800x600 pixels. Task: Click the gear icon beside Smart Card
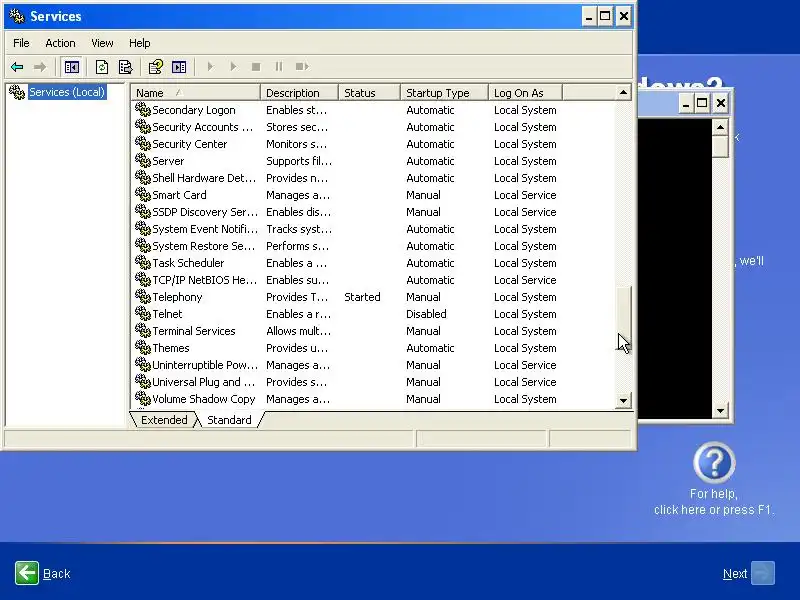click(x=142, y=194)
